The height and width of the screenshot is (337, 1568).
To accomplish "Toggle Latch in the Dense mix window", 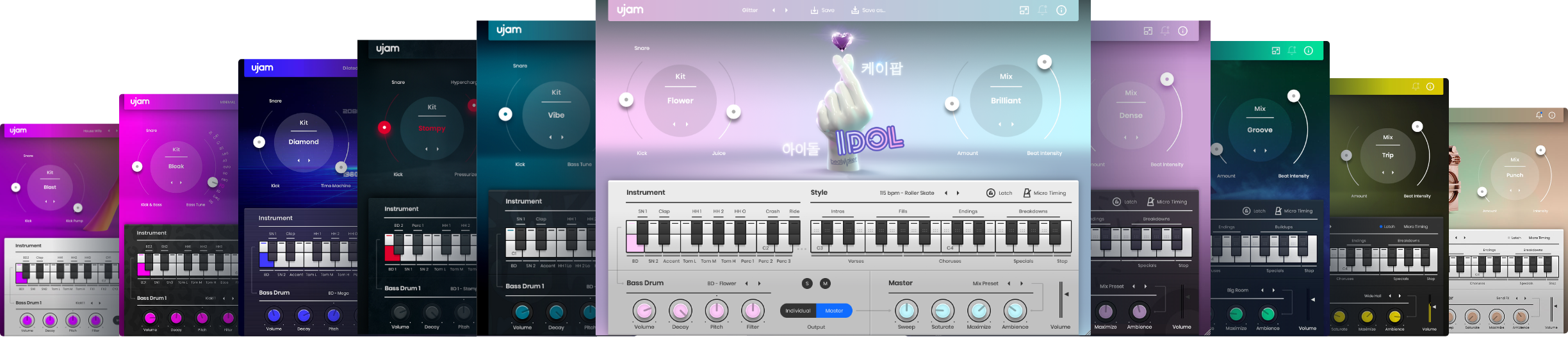I will tap(1125, 202).
